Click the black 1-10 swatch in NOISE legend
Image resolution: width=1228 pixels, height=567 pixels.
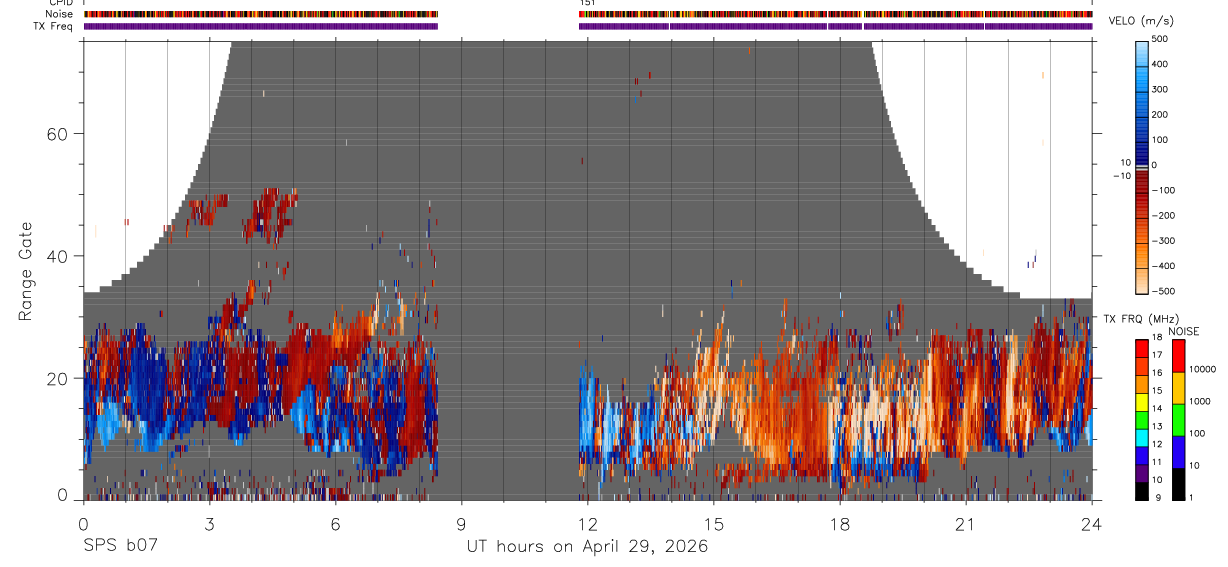click(1178, 484)
